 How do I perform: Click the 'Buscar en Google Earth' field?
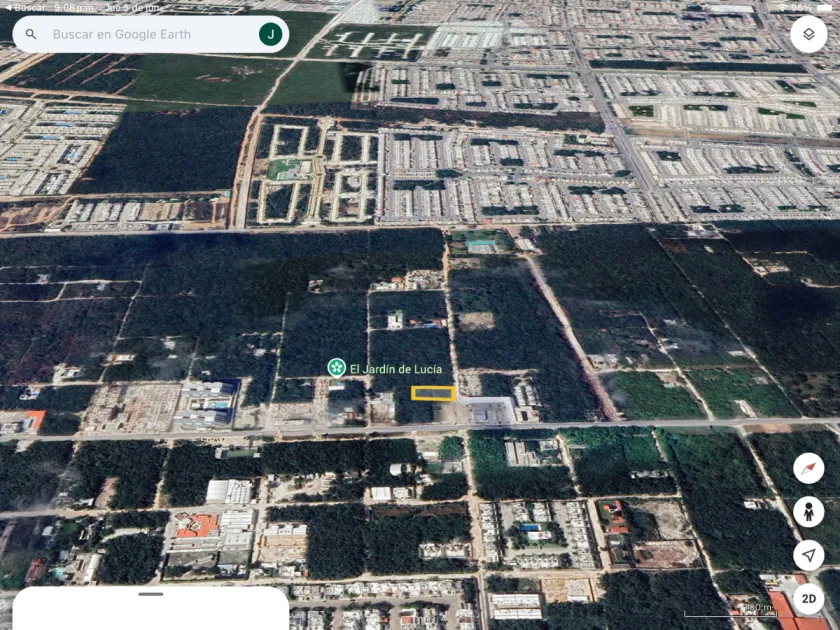(150, 34)
